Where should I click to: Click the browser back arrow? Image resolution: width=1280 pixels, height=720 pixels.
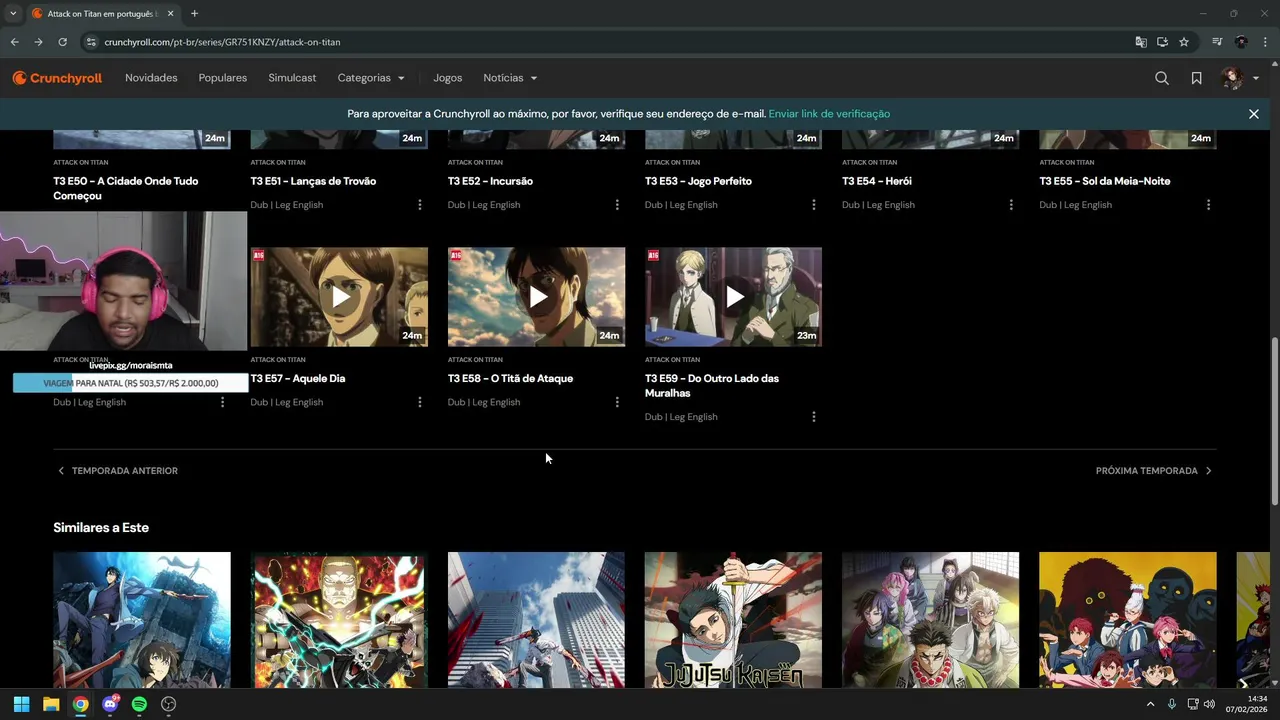point(14,42)
